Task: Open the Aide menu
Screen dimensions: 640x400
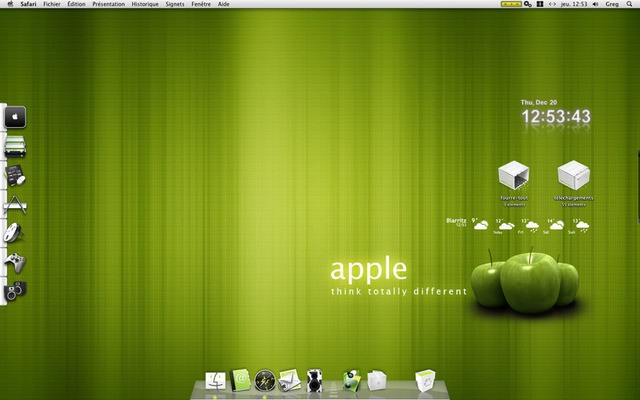Action: tap(223, 4)
